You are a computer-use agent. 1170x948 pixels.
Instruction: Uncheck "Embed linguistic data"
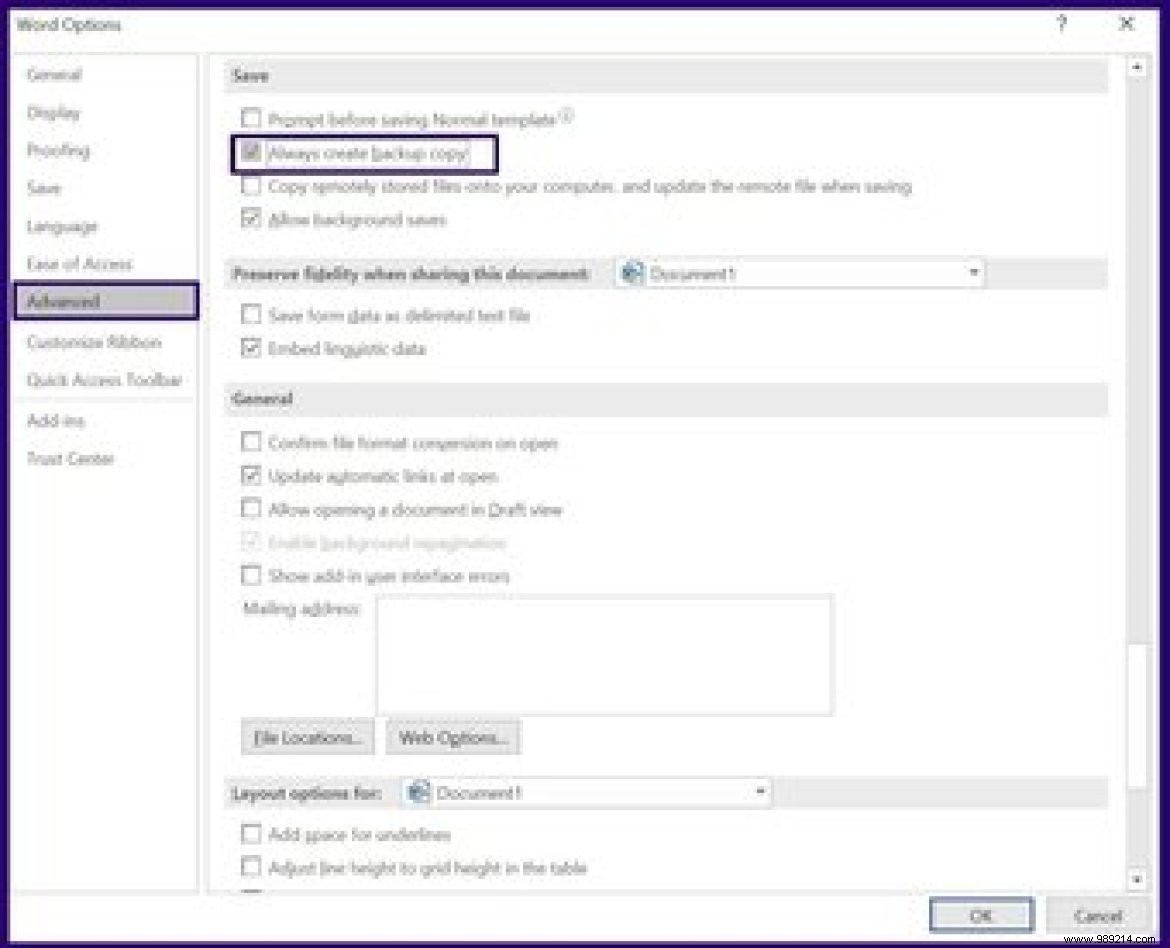(250, 349)
